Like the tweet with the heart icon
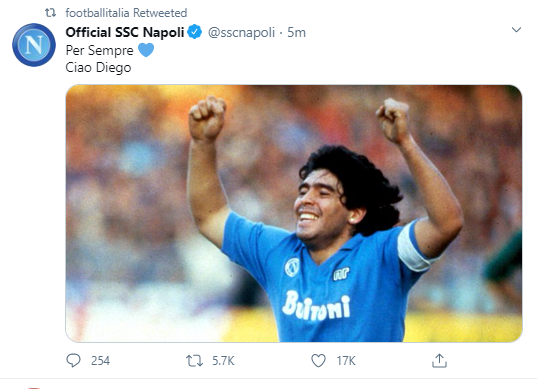 pyautogui.click(x=318, y=361)
